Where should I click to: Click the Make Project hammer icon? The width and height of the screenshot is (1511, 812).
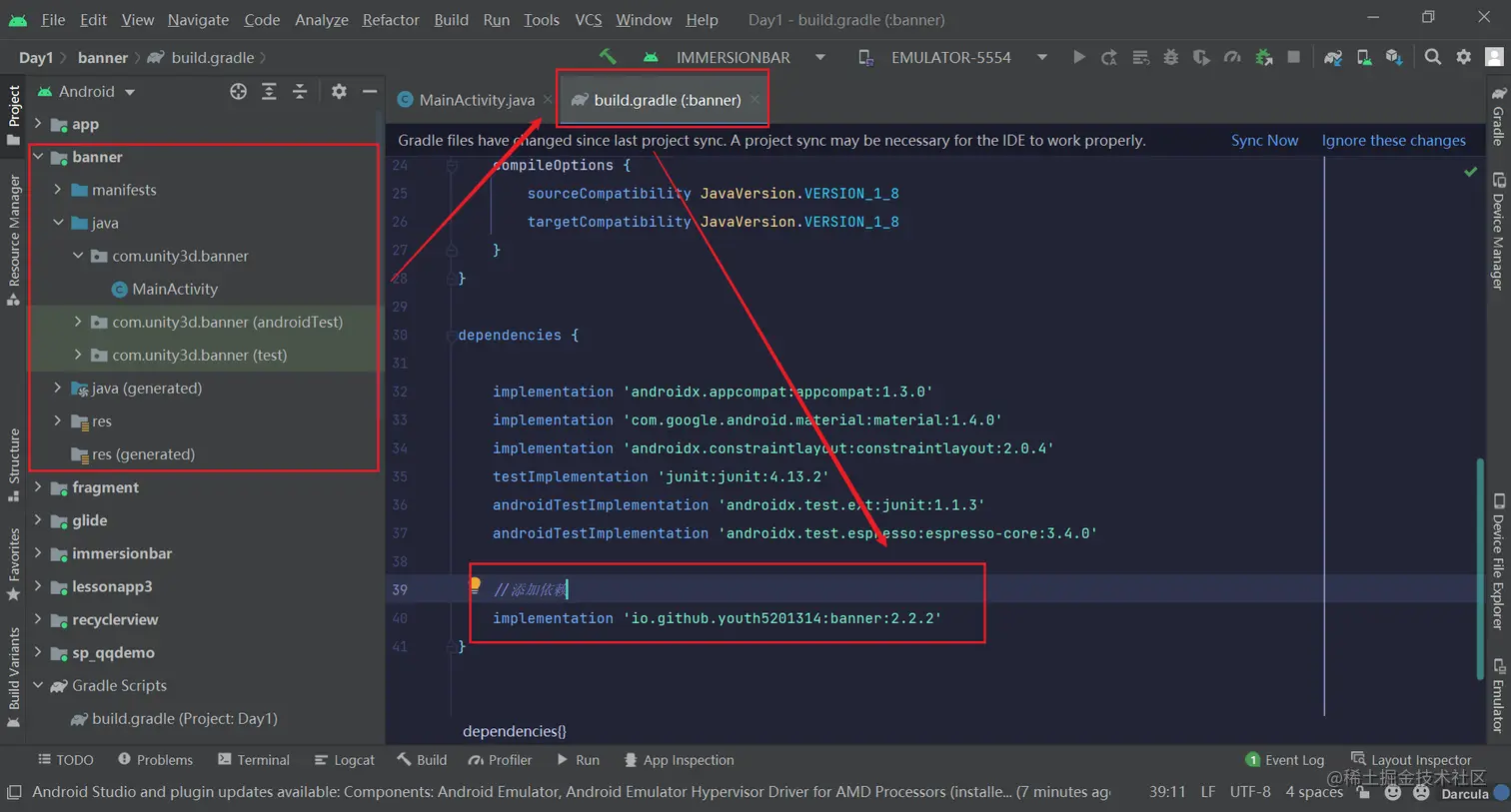[608, 57]
